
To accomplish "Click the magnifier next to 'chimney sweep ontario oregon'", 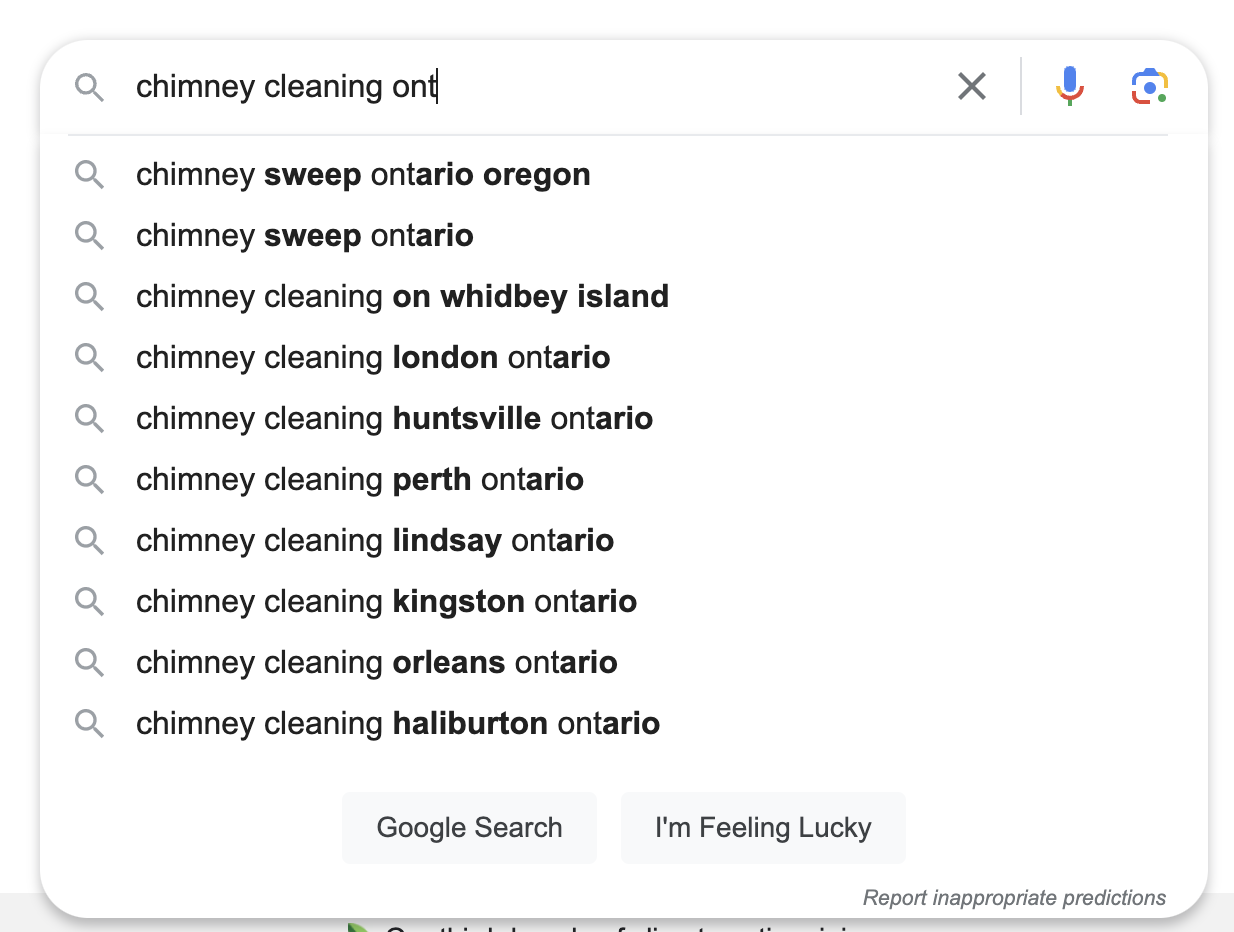I will click(x=89, y=174).
